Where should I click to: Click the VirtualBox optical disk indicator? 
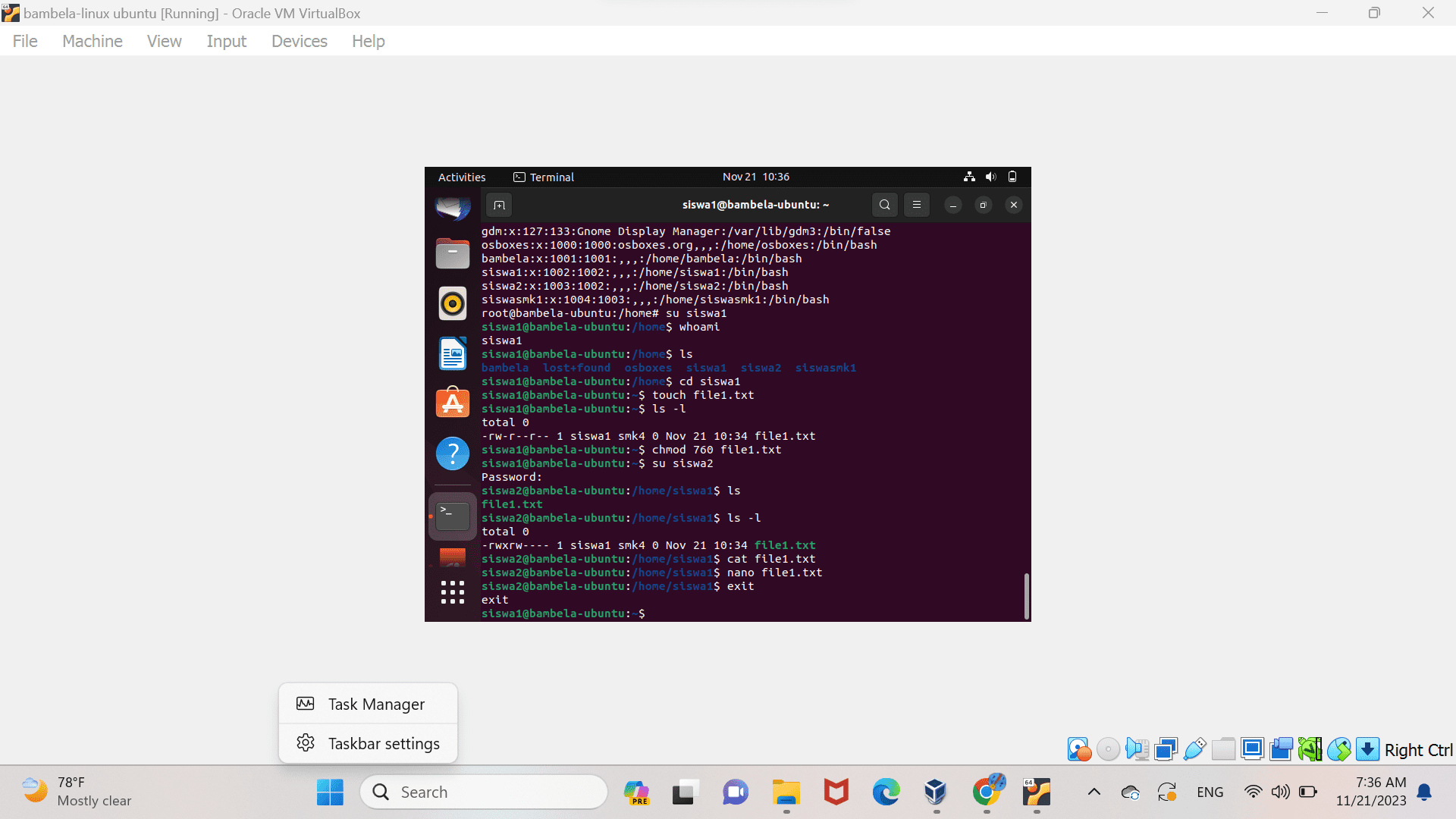(x=1108, y=749)
